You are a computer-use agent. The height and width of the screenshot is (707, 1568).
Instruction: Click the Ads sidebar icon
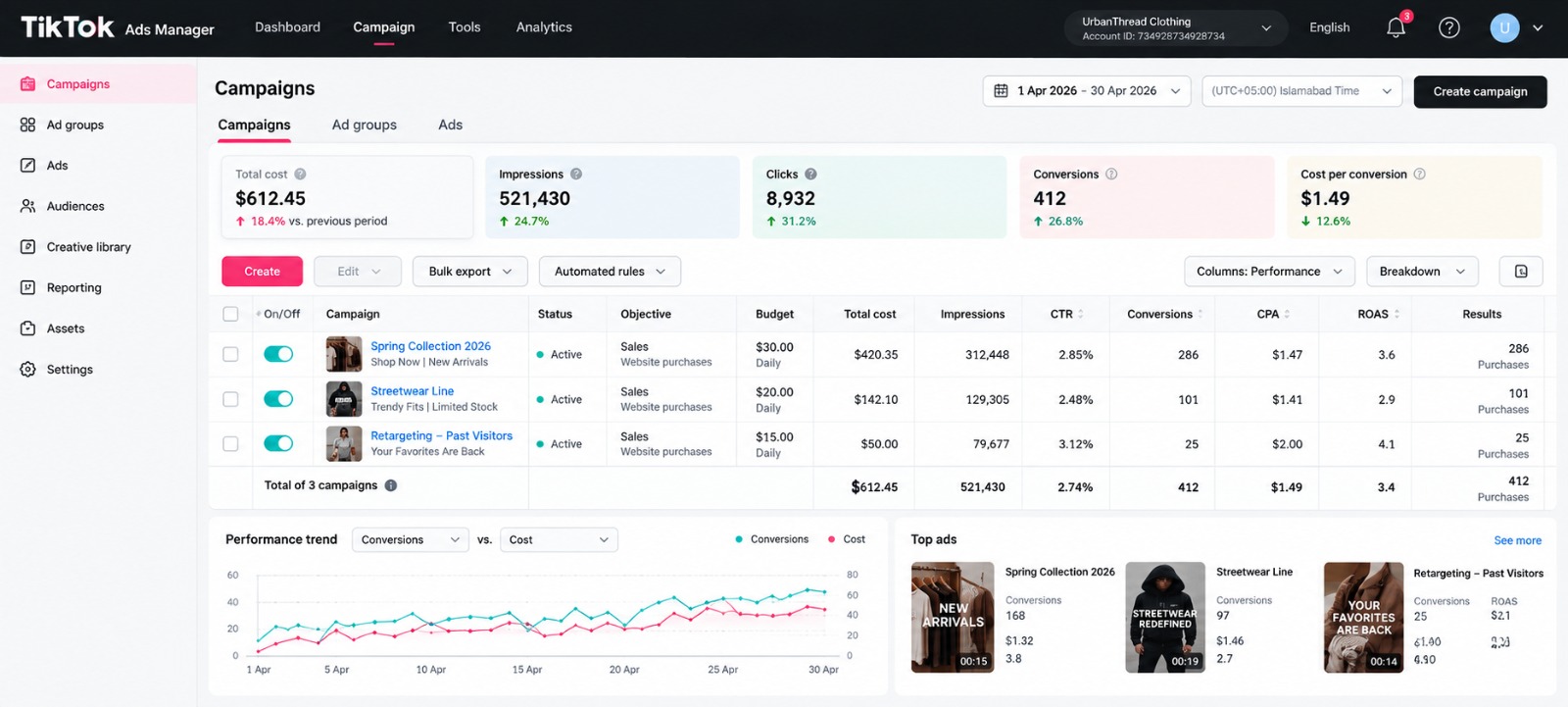[x=27, y=166]
